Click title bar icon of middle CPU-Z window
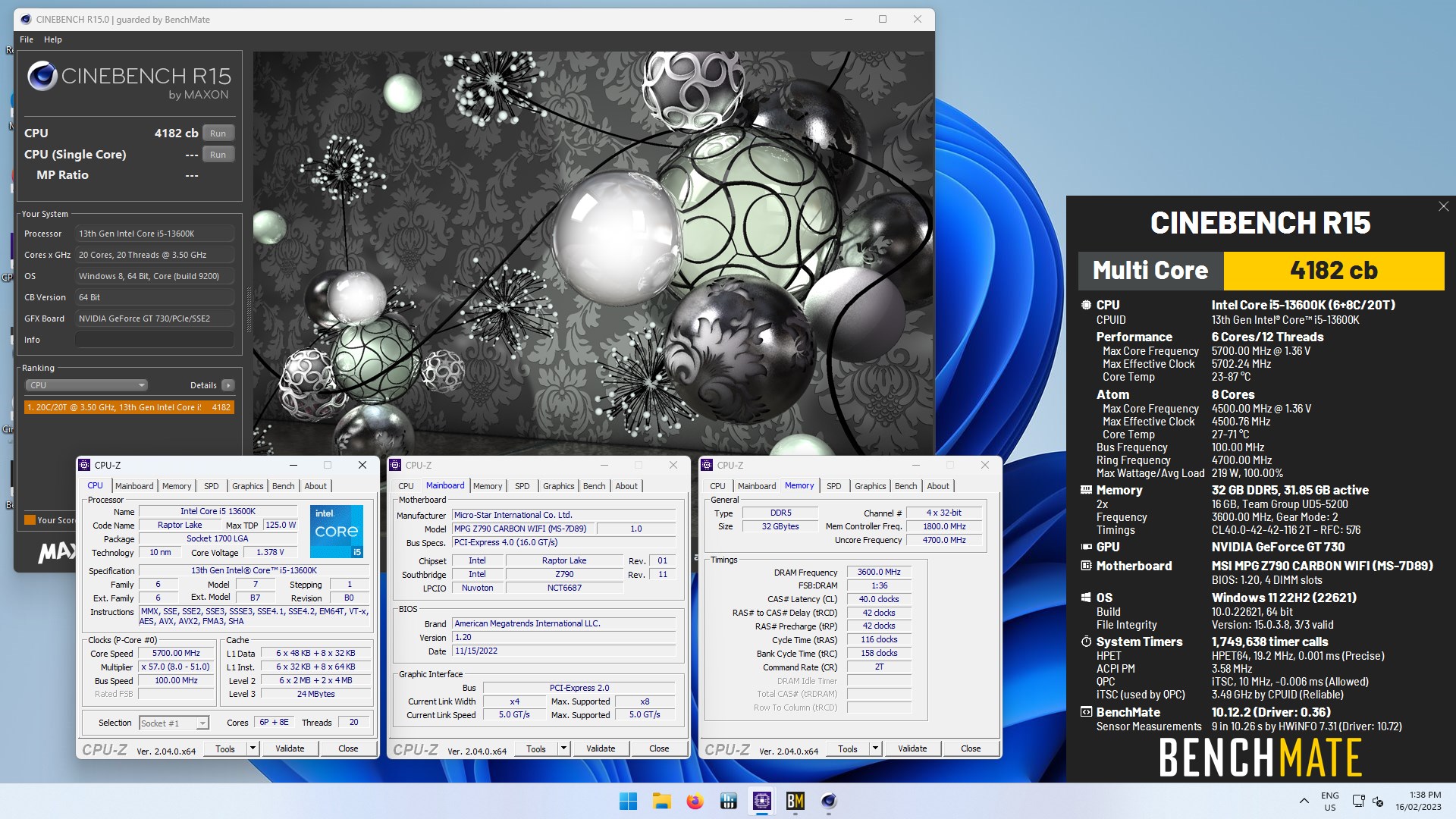1456x819 pixels. click(x=395, y=465)
